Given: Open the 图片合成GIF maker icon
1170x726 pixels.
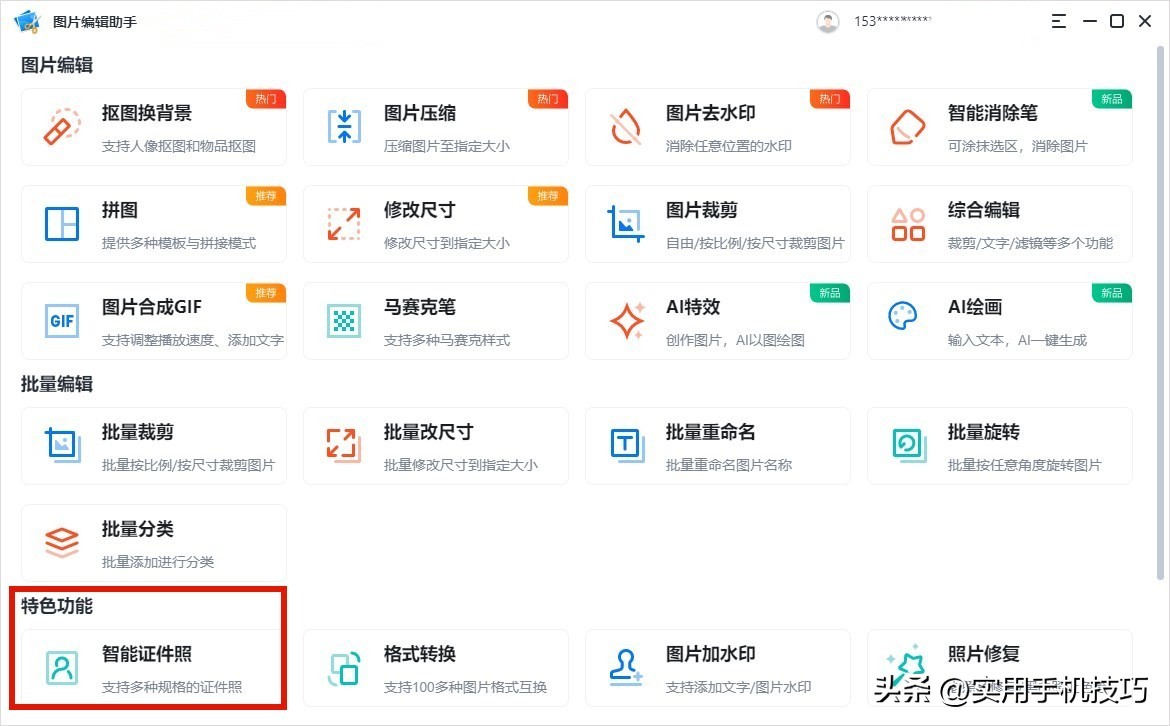Looking at the screenshot, I should point(60,320).
